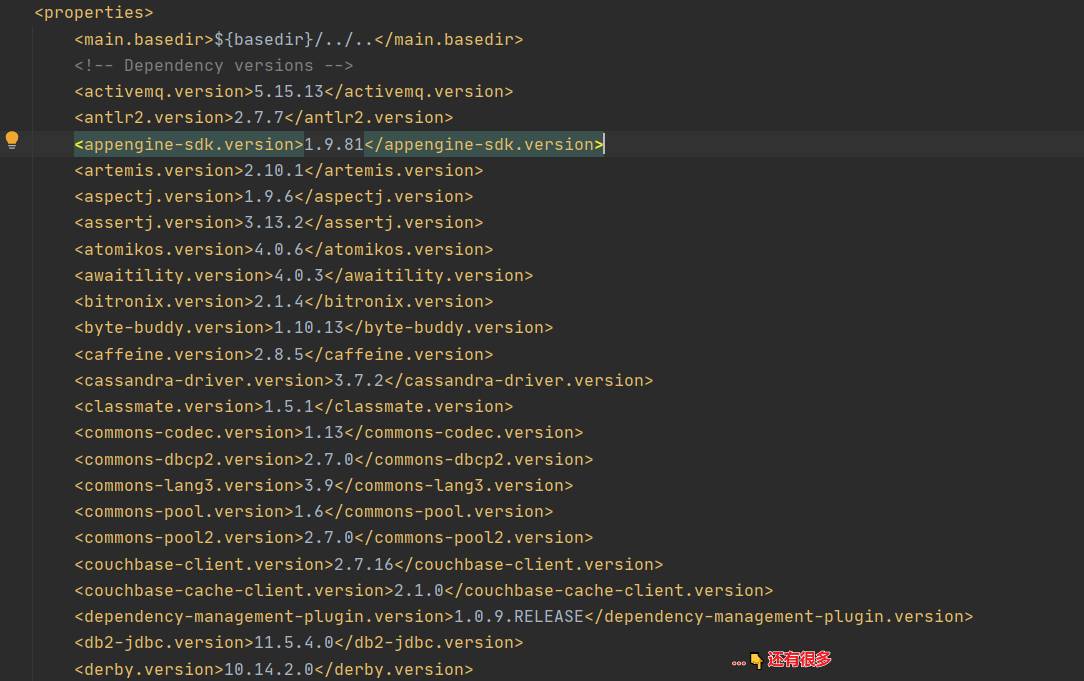The image size is (1084, 681).
Task: Click the commons-pool2.version 2.7.0 line
Action: 334,538
